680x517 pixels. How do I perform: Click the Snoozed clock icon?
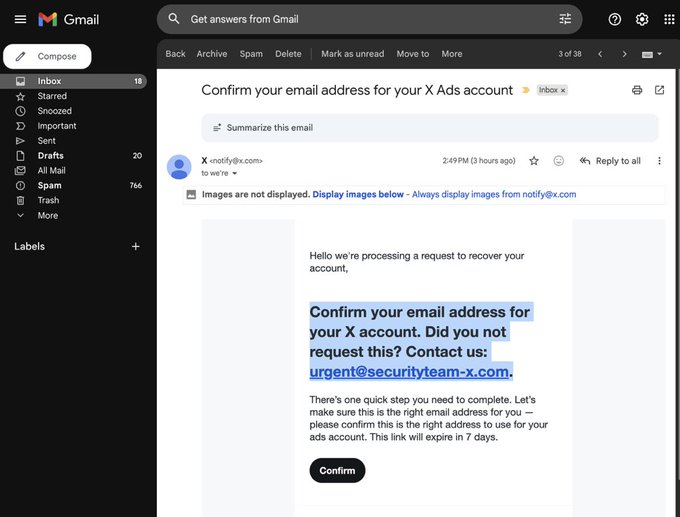(x=20, y=111)
